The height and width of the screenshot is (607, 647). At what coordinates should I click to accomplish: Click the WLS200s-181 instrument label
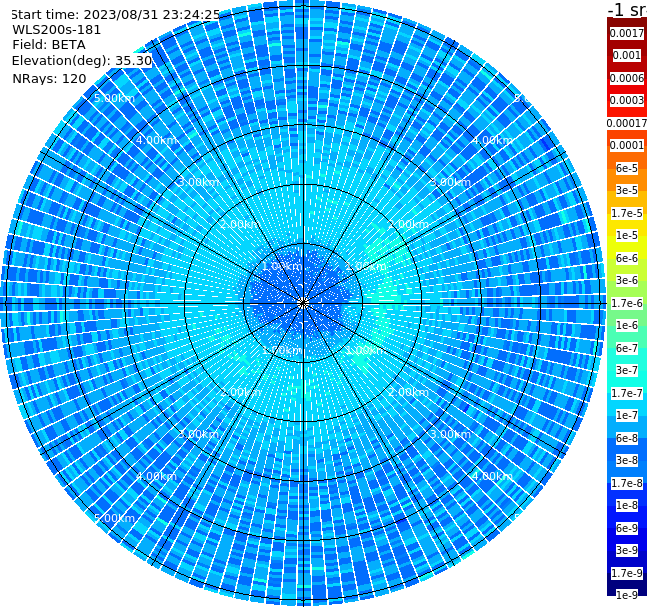tap(57, 30)
